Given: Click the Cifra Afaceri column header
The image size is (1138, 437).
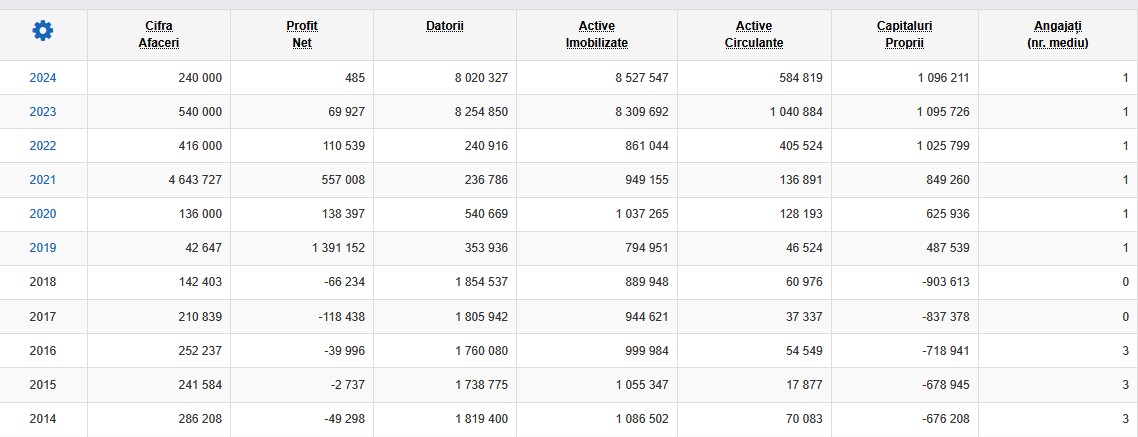Looking at the screenshot, I should pos(159,34).
